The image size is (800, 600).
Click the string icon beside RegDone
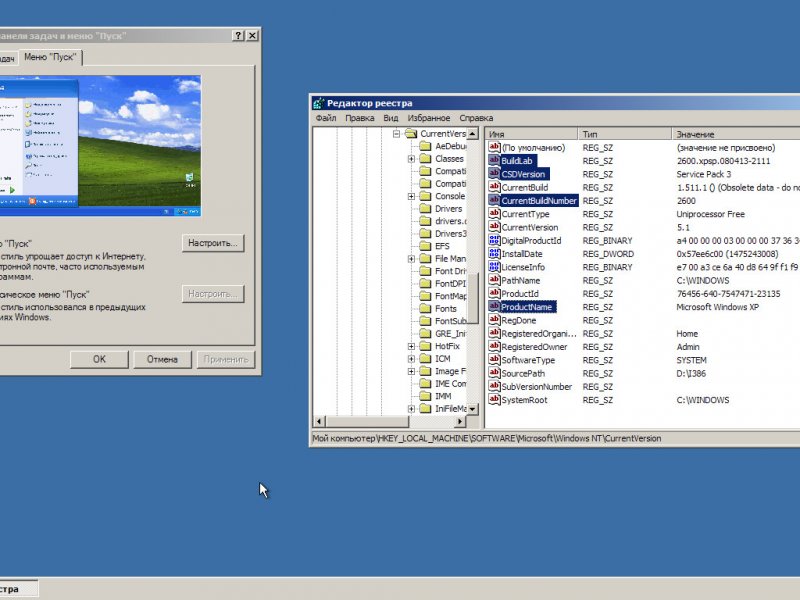(494, 319)
